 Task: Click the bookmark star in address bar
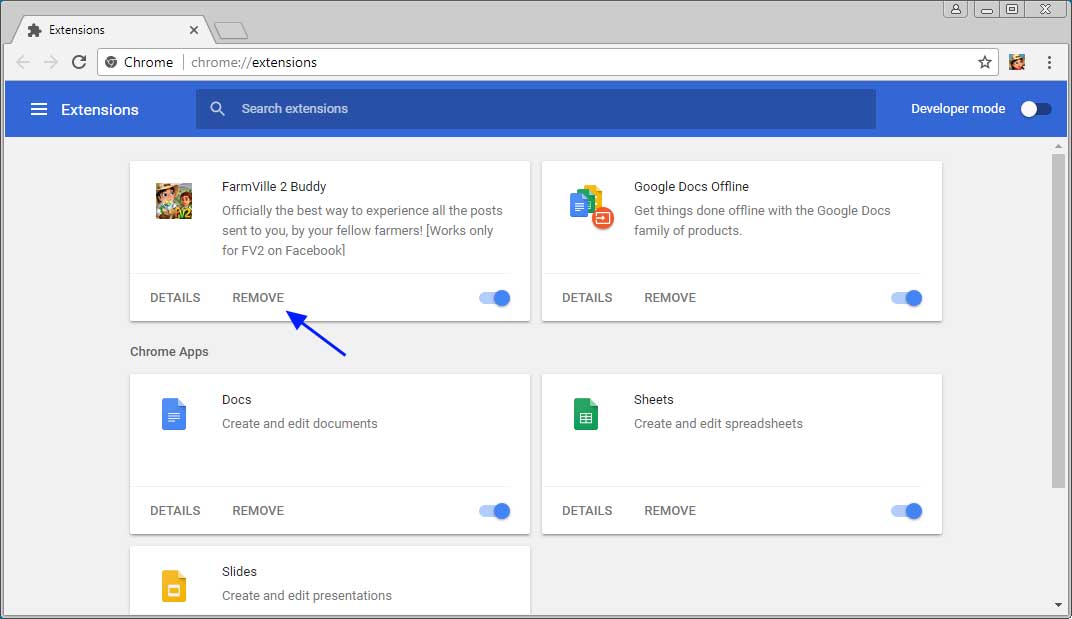tap(985, 61)
